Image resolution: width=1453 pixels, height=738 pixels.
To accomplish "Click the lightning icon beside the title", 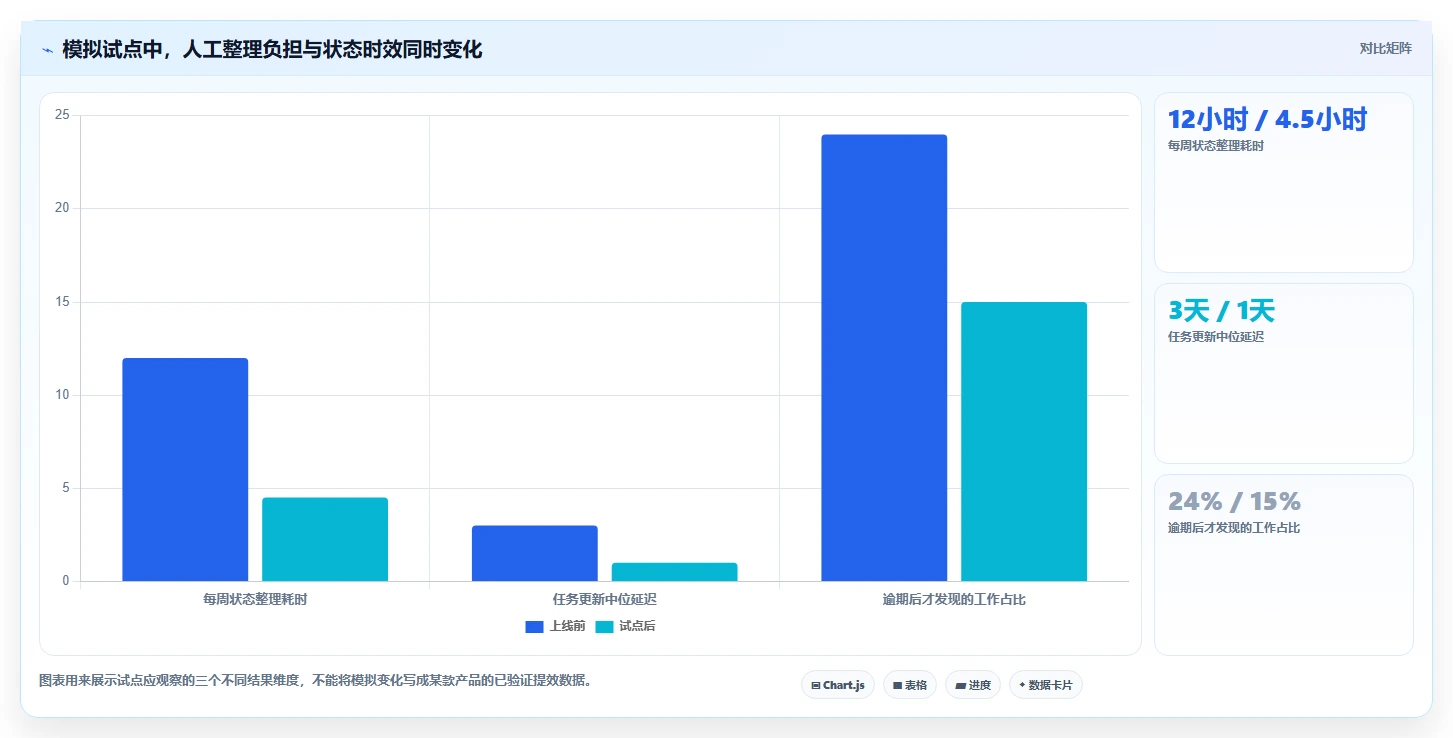I will (47, 50).
